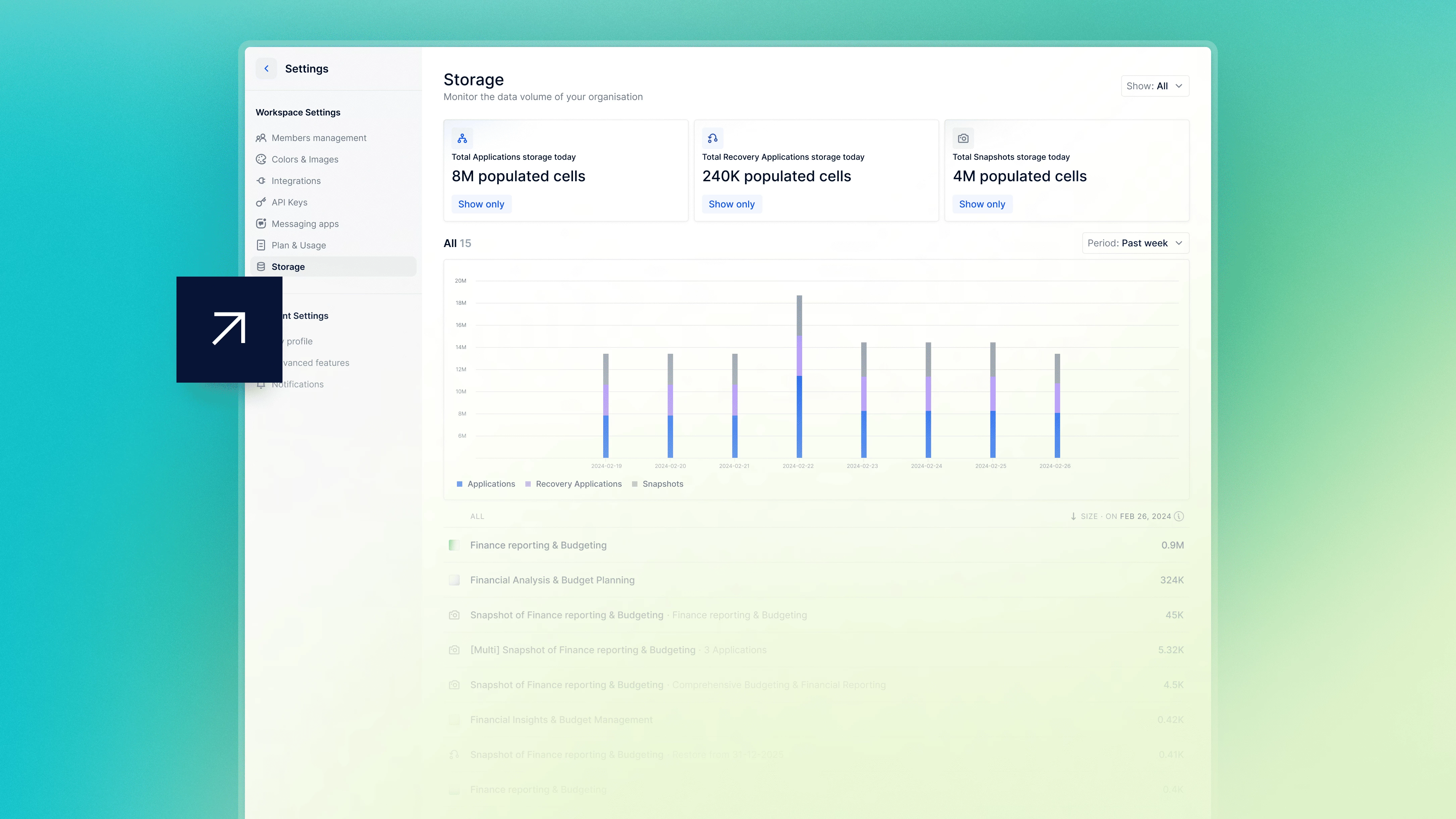
Task: Click Show only under 4M populated cells
Action: [982, 204]
